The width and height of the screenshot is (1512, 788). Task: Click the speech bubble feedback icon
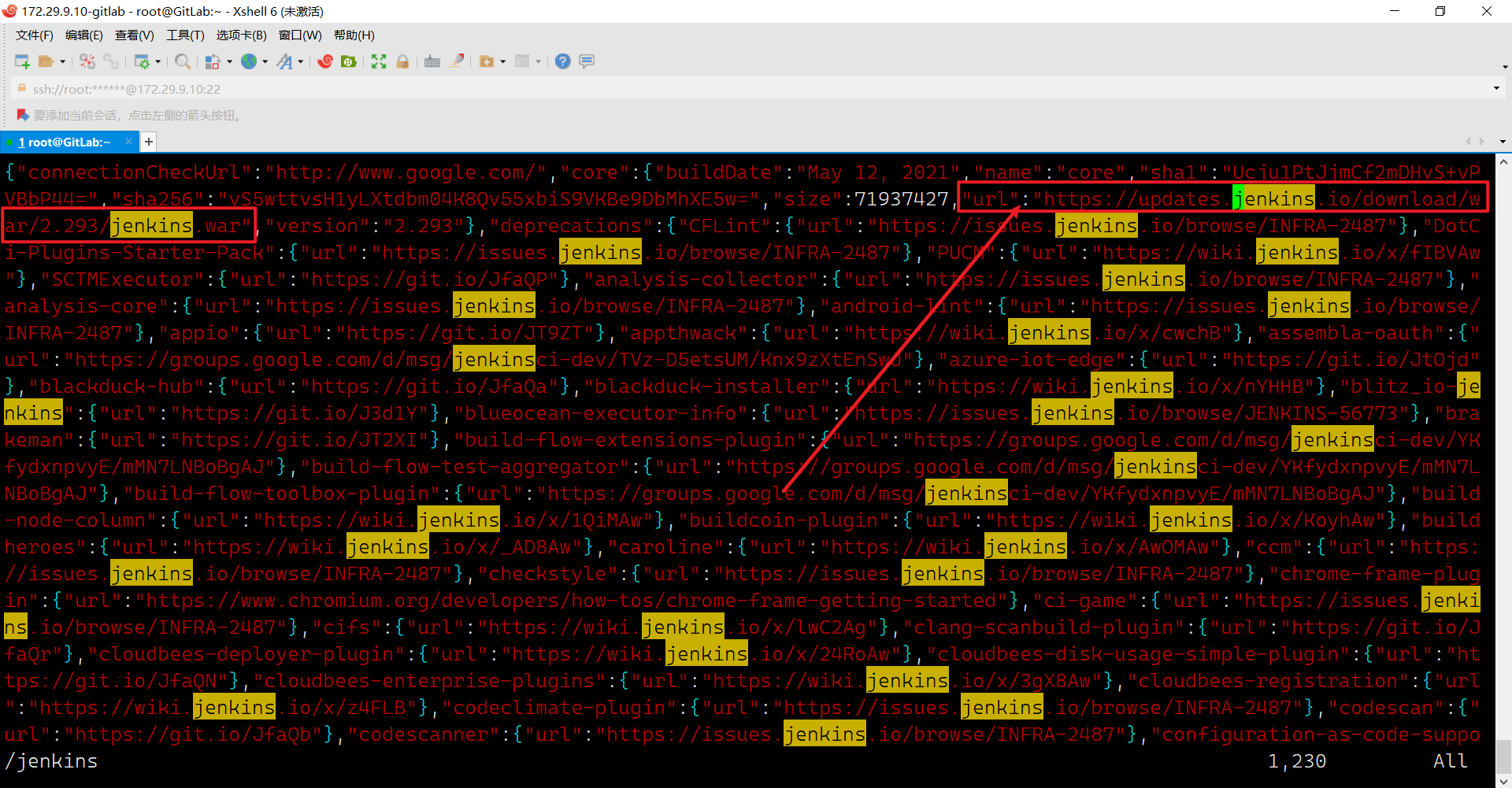[x=587, y=61]
